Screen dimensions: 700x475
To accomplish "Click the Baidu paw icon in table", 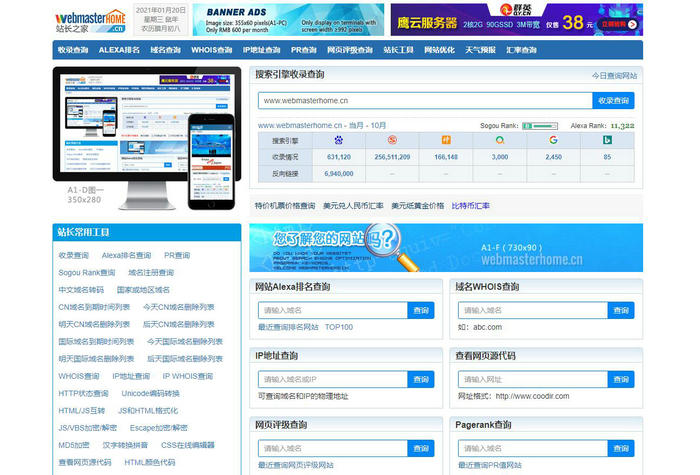I will coord(339,140).
